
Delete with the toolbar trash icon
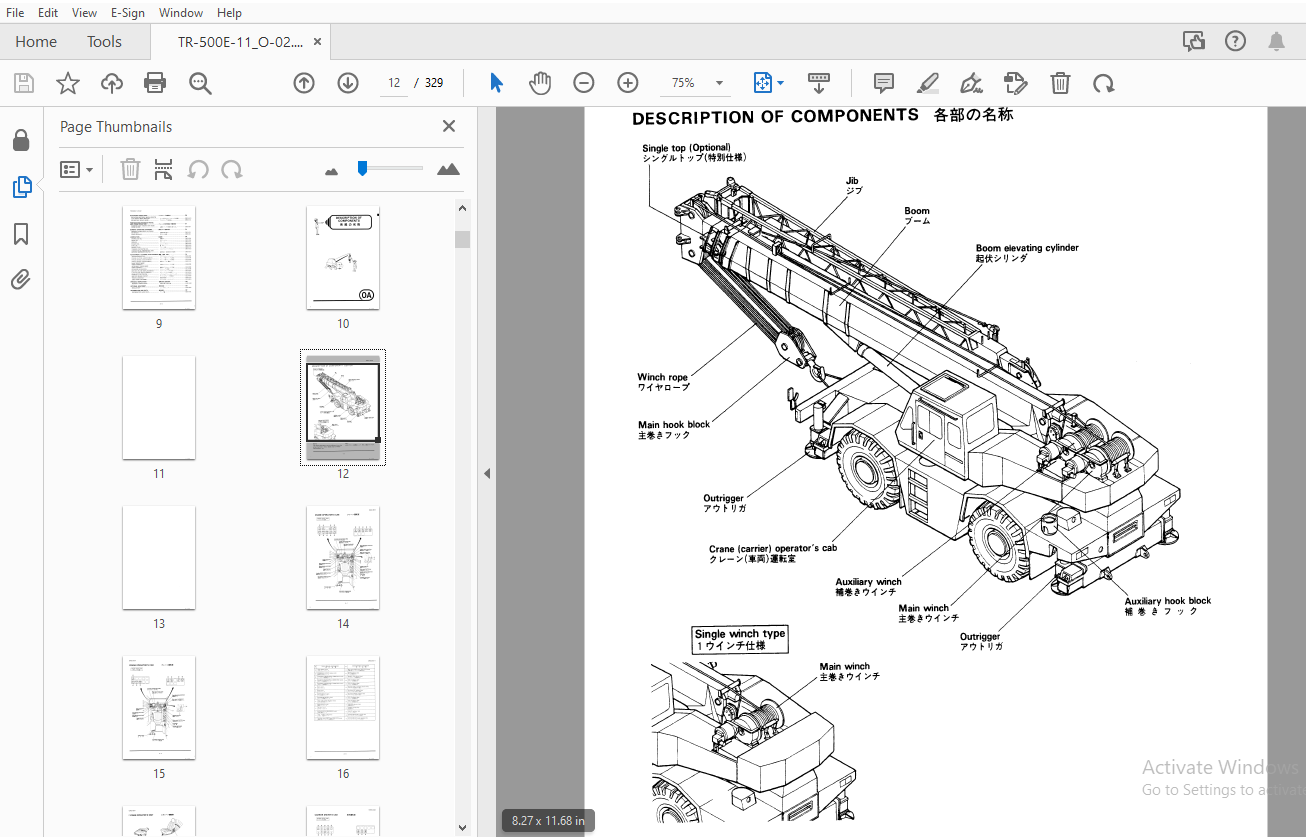tap(1060, 83)
